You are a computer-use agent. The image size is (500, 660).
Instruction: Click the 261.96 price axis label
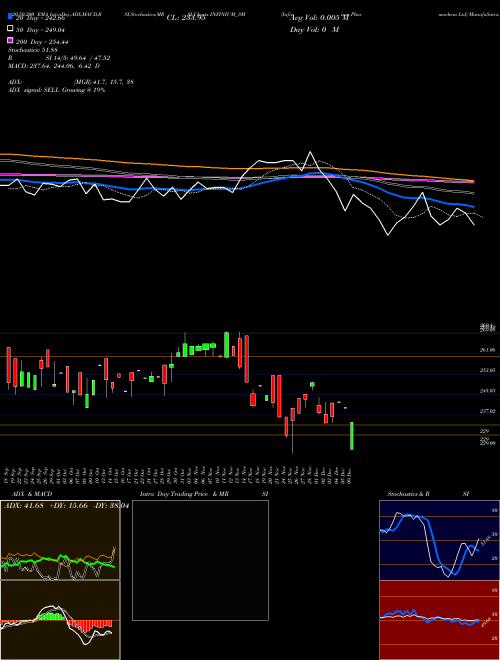click(x=487, y=350)
